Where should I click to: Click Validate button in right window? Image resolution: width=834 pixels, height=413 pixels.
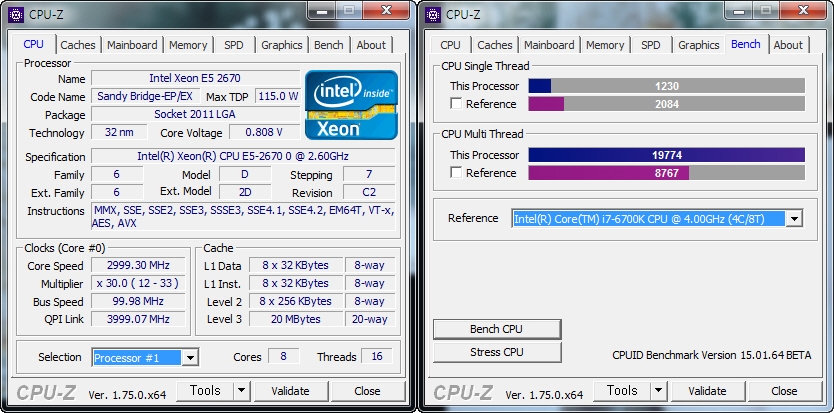(x=707, y=391)
